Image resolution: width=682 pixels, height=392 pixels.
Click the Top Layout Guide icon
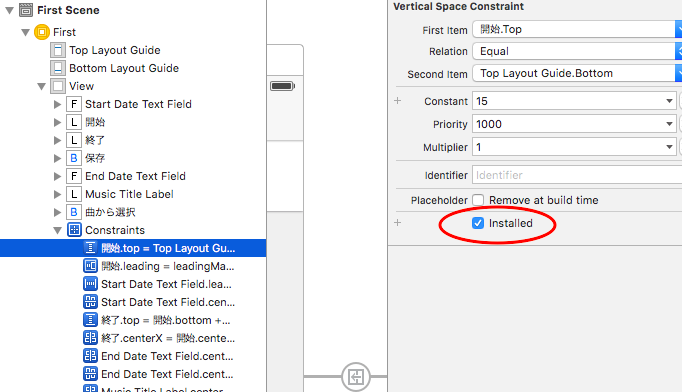58,50
